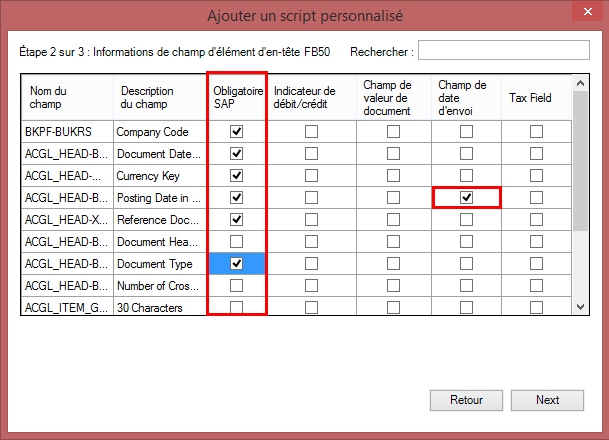609x440 pixels.
Task: Check Tax Field for Posting Date row
Action: pyautogui.click(x=536, y=198)
